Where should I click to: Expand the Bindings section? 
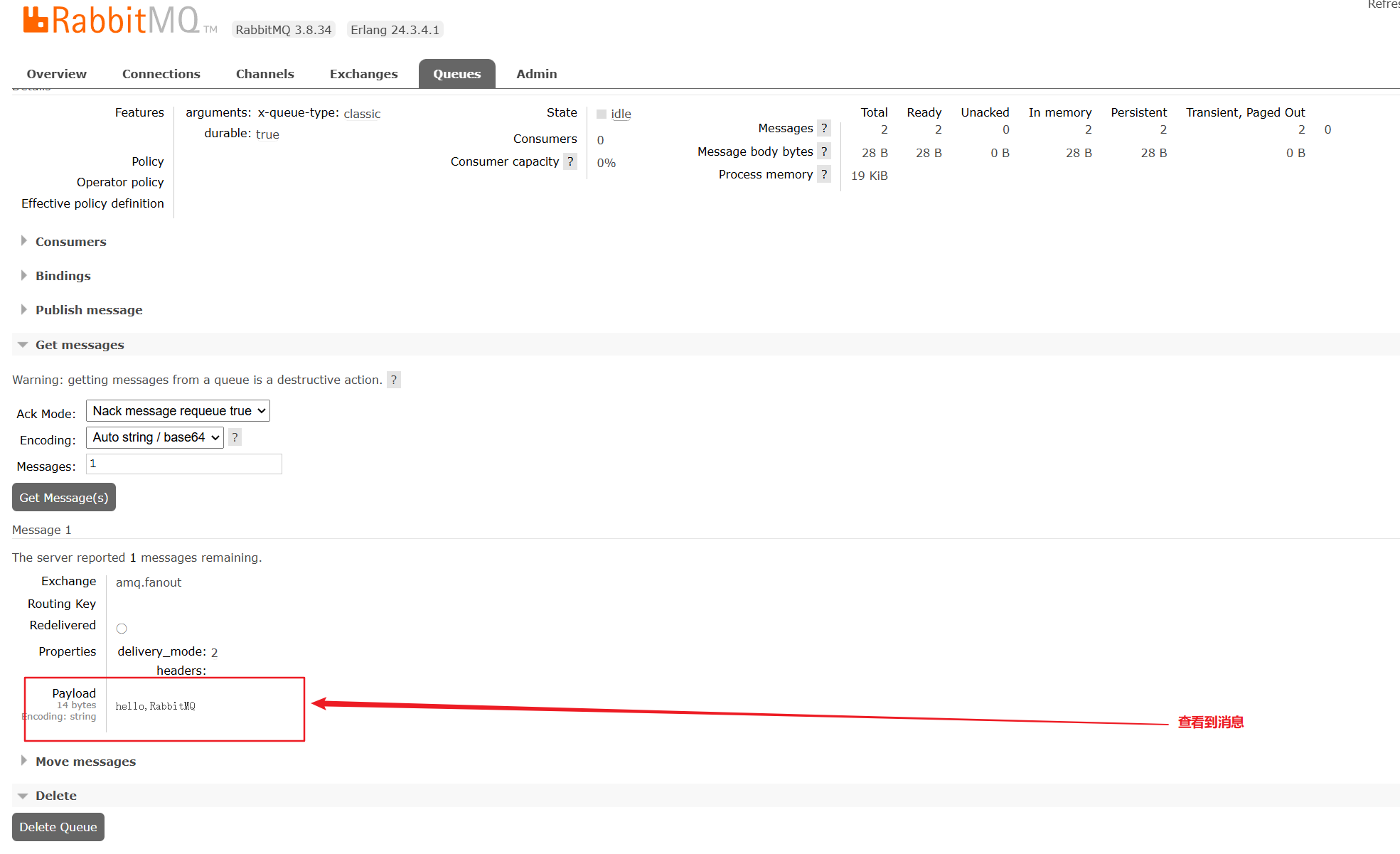coord(63,276)
